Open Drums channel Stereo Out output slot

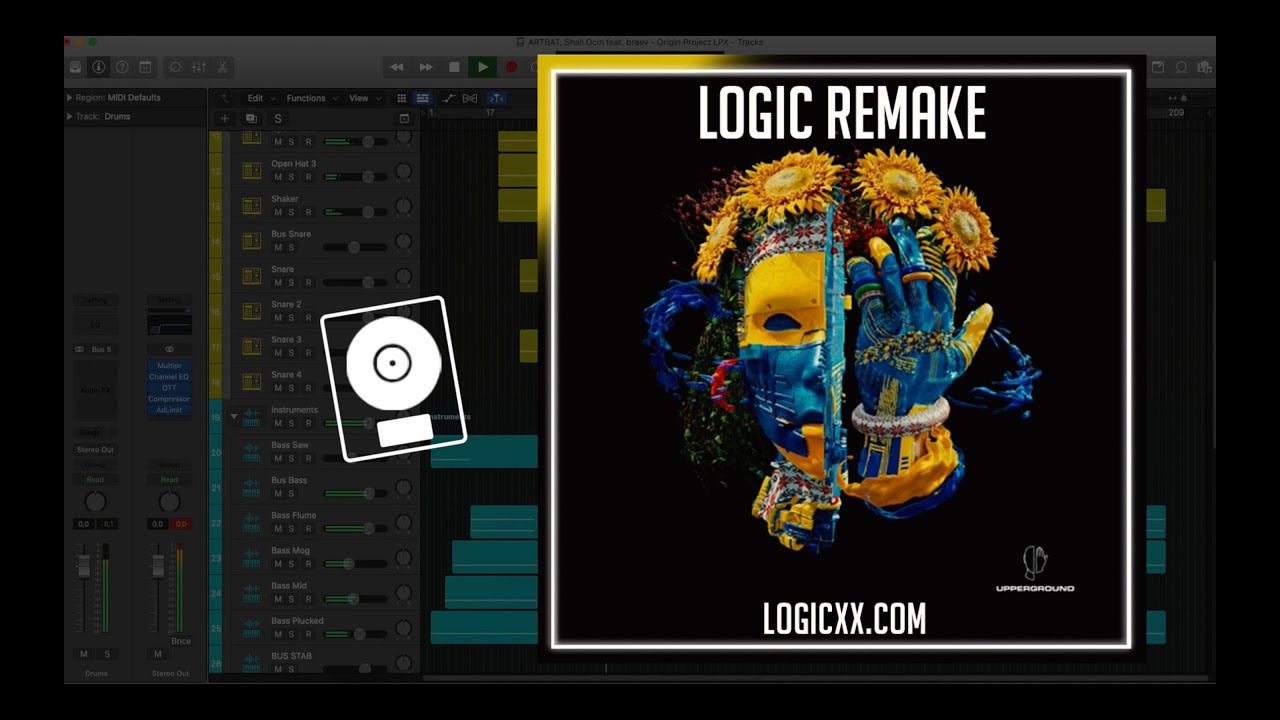click(x=95, y=450)
